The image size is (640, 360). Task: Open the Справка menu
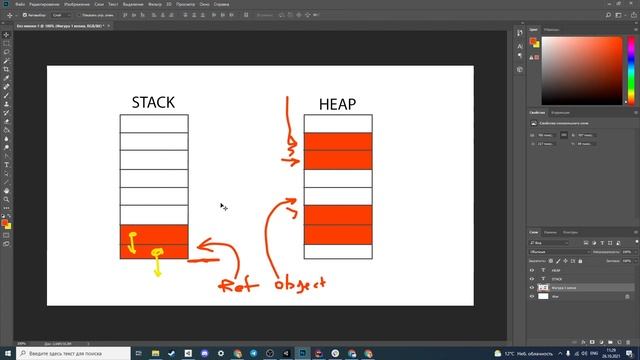point(221,4)
